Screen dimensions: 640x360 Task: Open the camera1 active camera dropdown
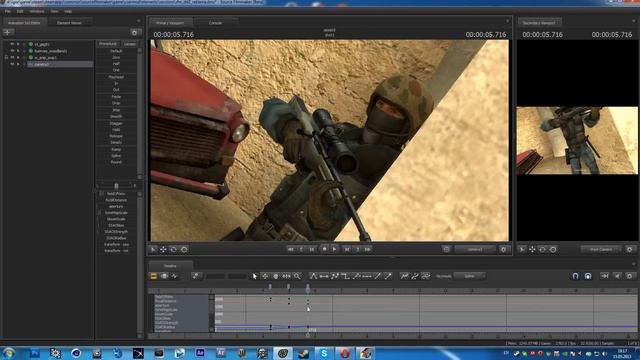475,249
